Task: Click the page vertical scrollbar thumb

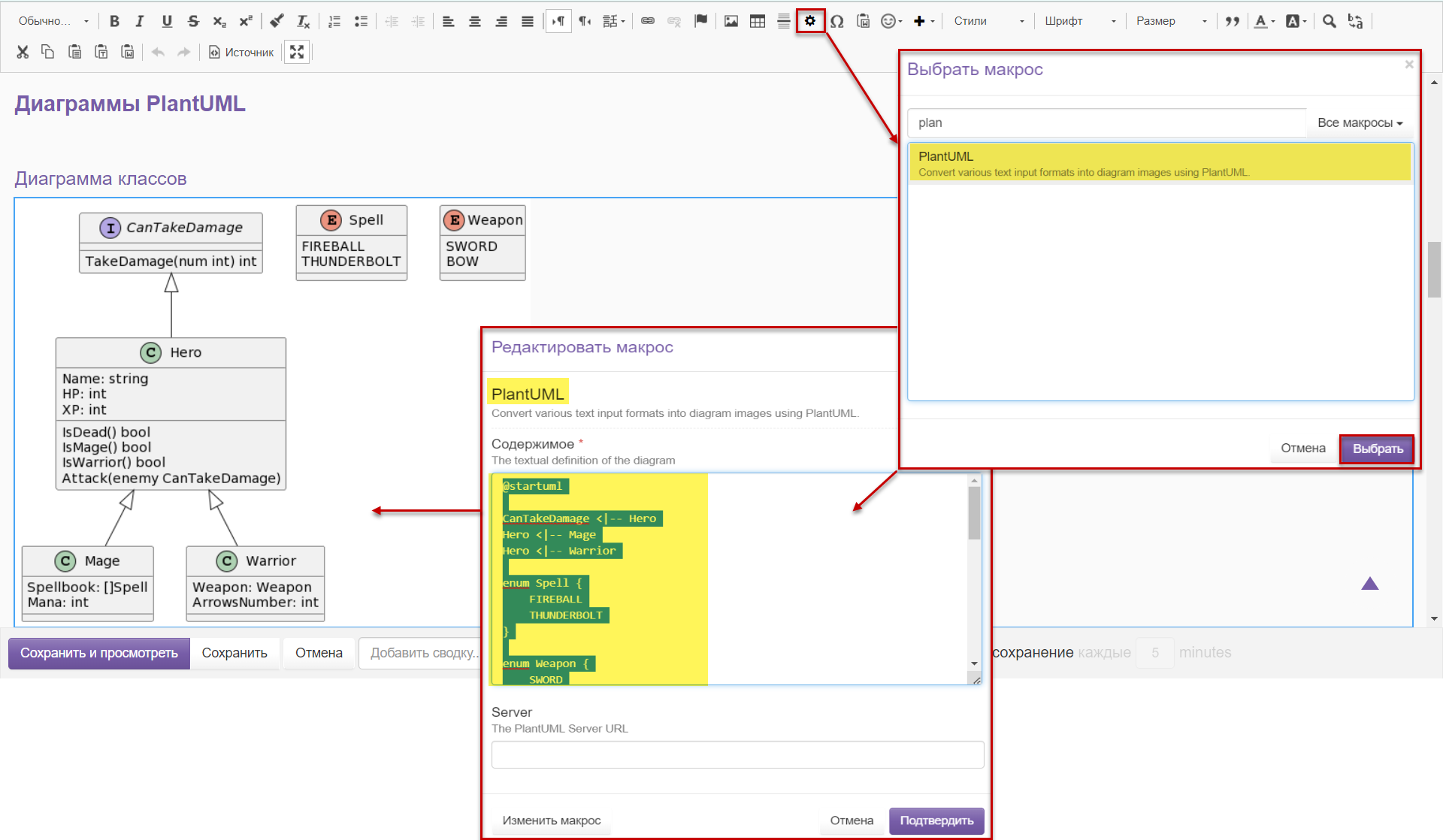Action: [x=1435, y=269]
